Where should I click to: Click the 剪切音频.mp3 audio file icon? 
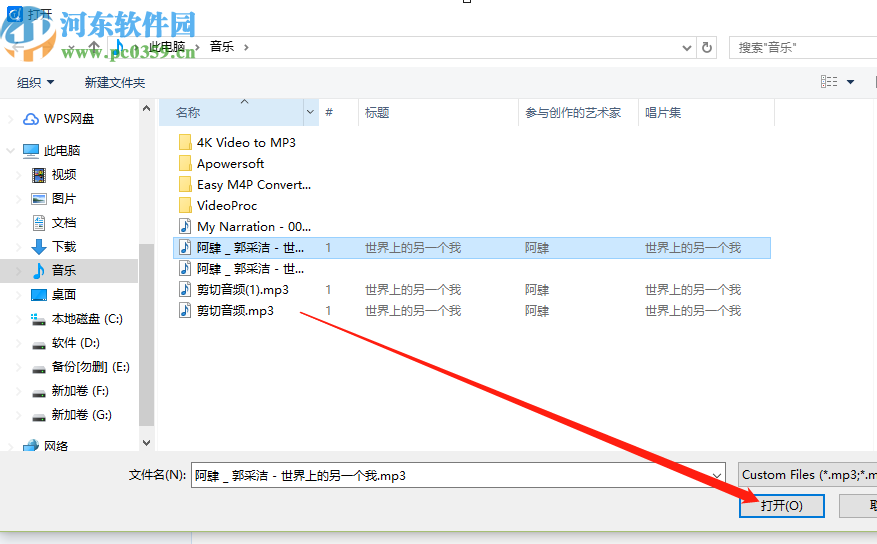click(185, 310)
